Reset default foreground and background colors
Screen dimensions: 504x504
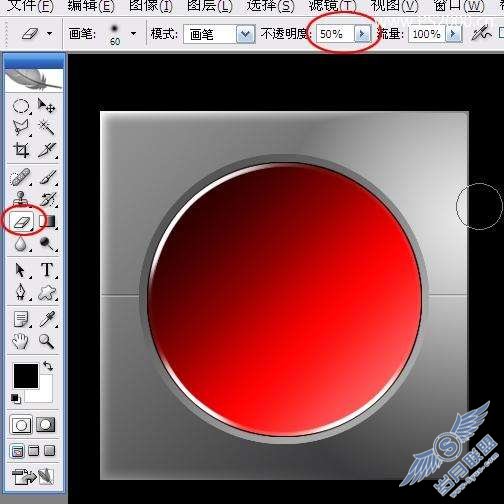(x=16, y=398)
